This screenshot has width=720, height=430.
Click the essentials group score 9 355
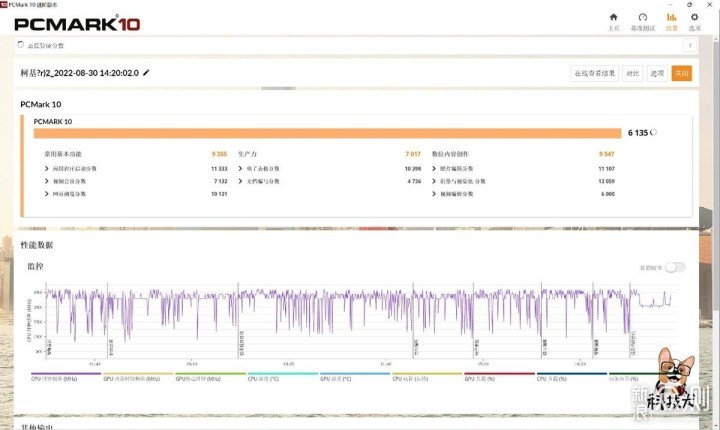[x=219, y=154]
